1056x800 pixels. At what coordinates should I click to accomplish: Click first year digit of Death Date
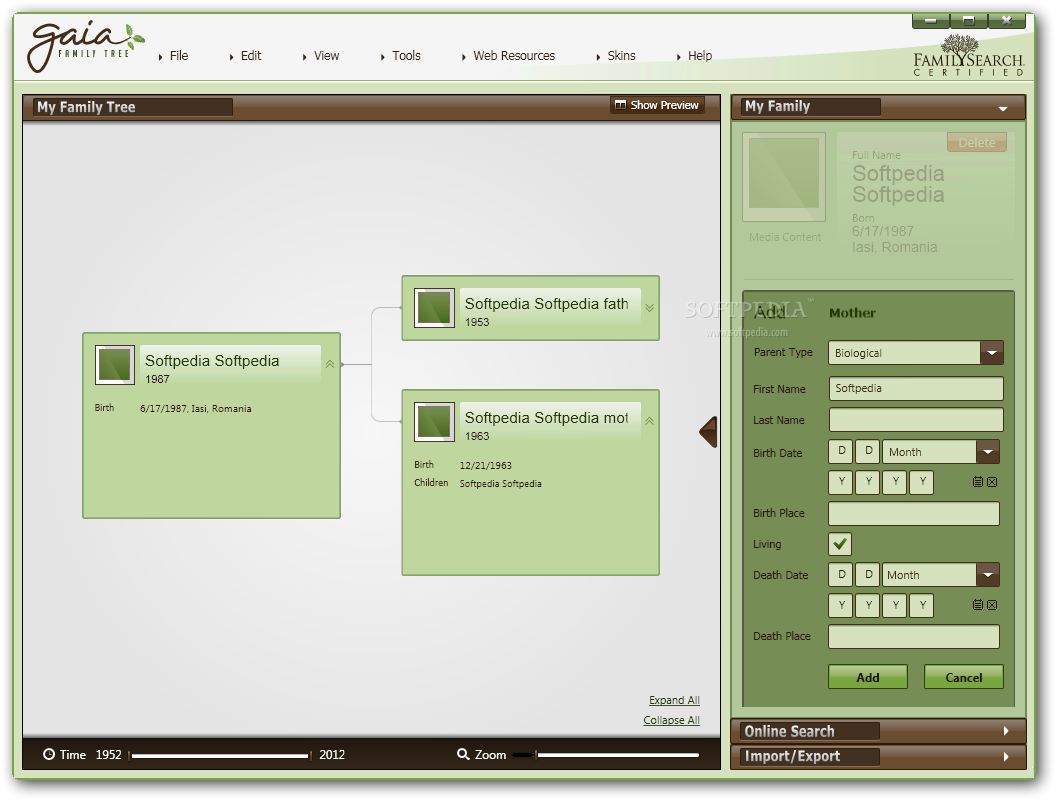pos(841,605)
